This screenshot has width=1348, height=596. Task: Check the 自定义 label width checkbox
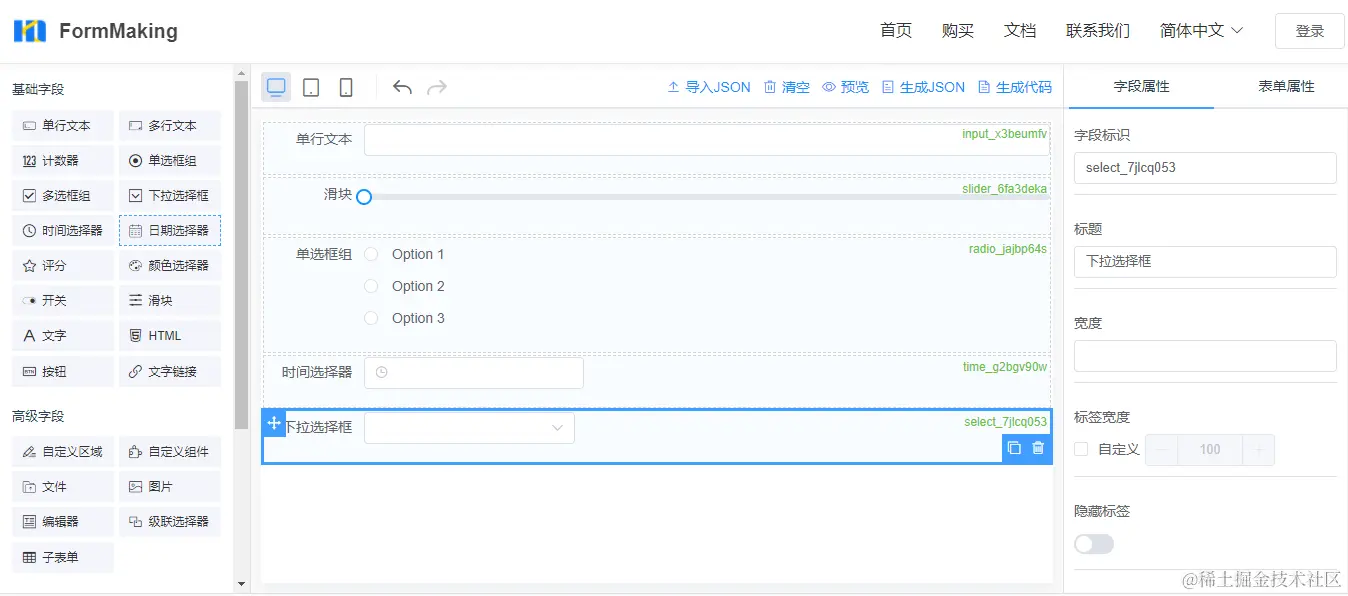1080,449
